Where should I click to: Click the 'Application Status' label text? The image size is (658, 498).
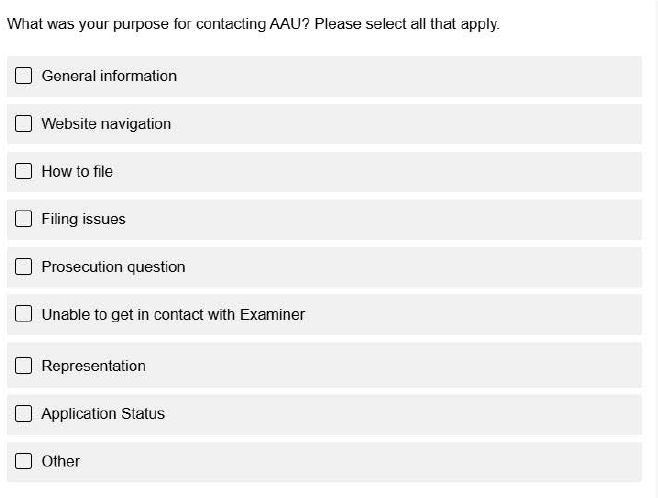point(103,414)
